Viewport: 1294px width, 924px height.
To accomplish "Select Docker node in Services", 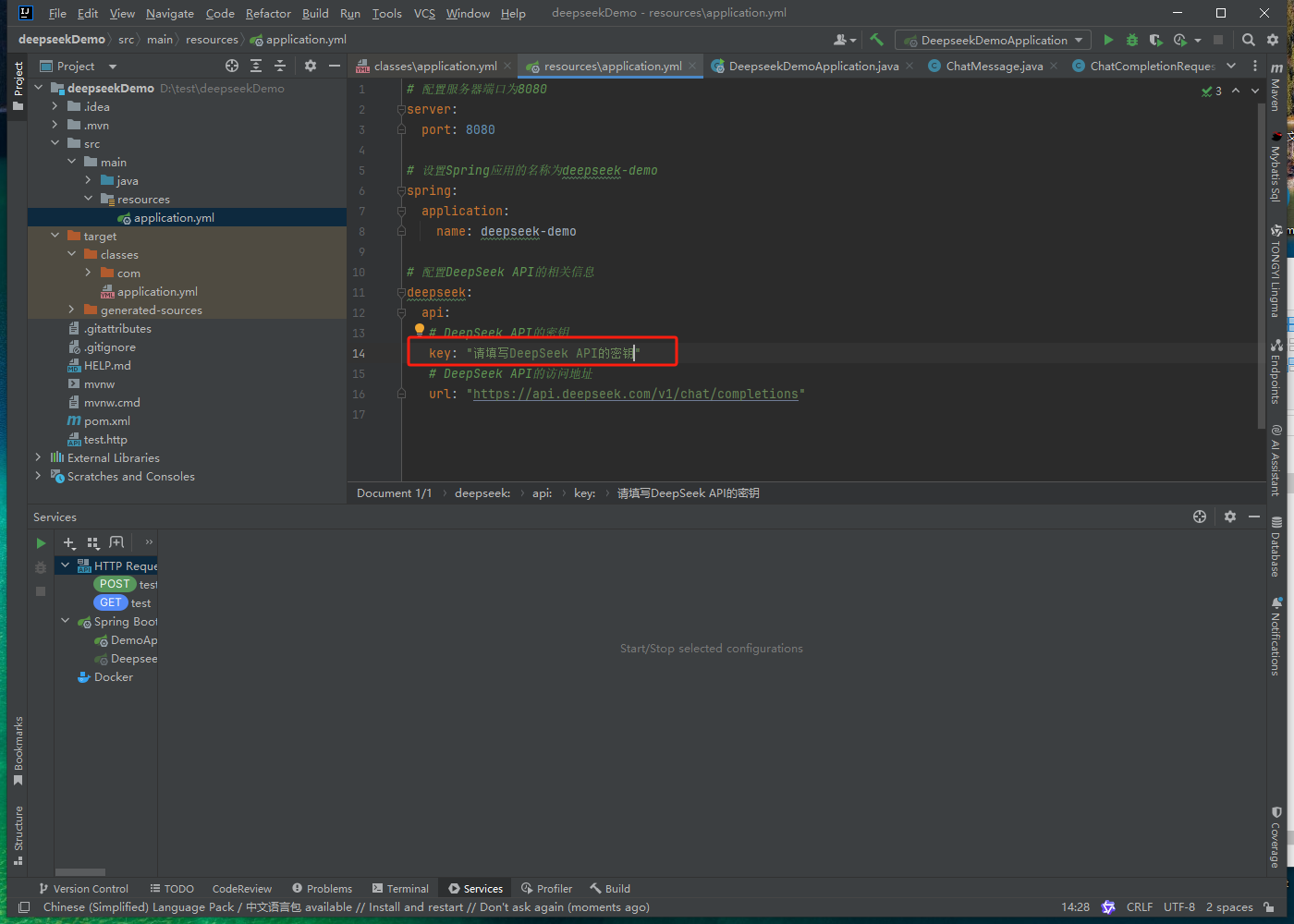I will pyautogui.click(x=105, y=677).
